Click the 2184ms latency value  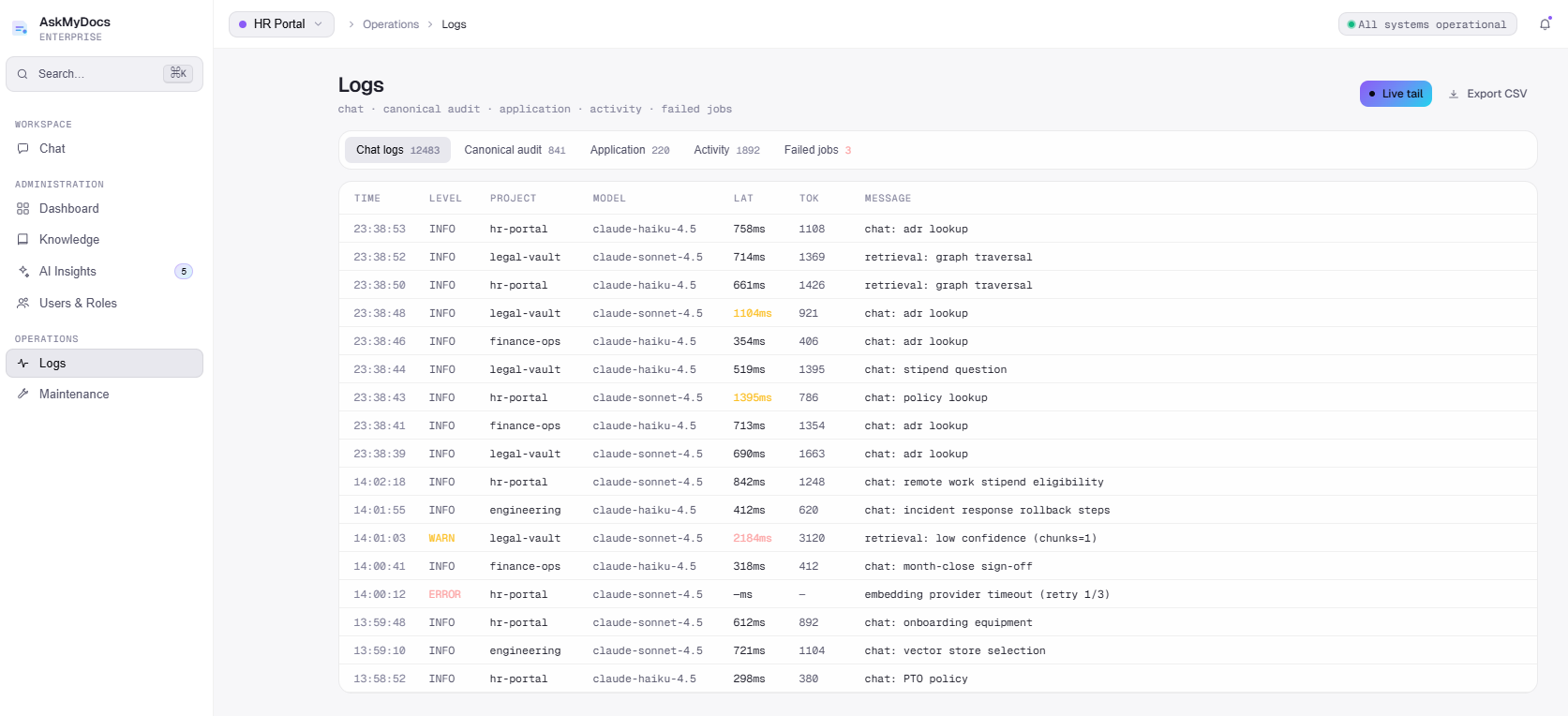753,538
